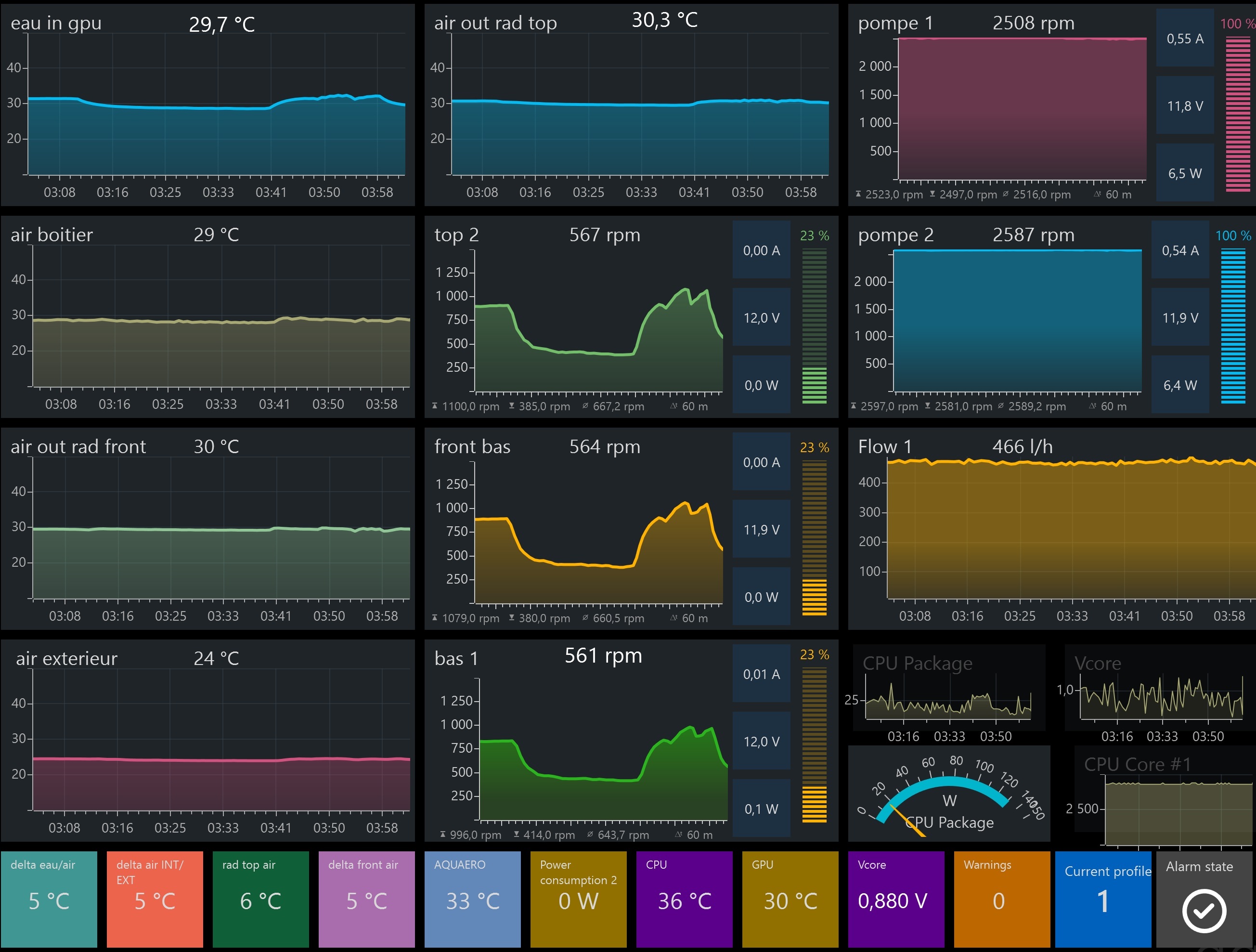1256x952 pixels.
Task: Open the Warnings tile showing 0
Action: pyautogui.click(x=1002, y=899)
